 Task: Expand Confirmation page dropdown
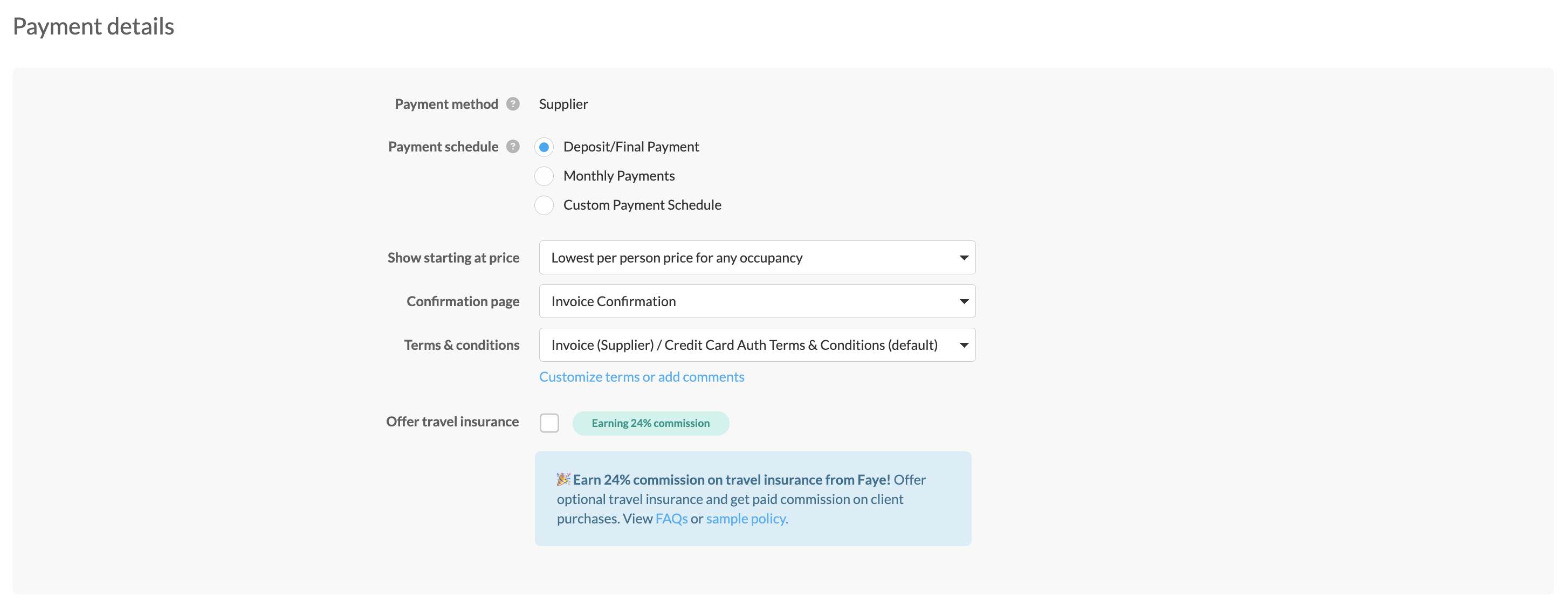tap(756, 301)
